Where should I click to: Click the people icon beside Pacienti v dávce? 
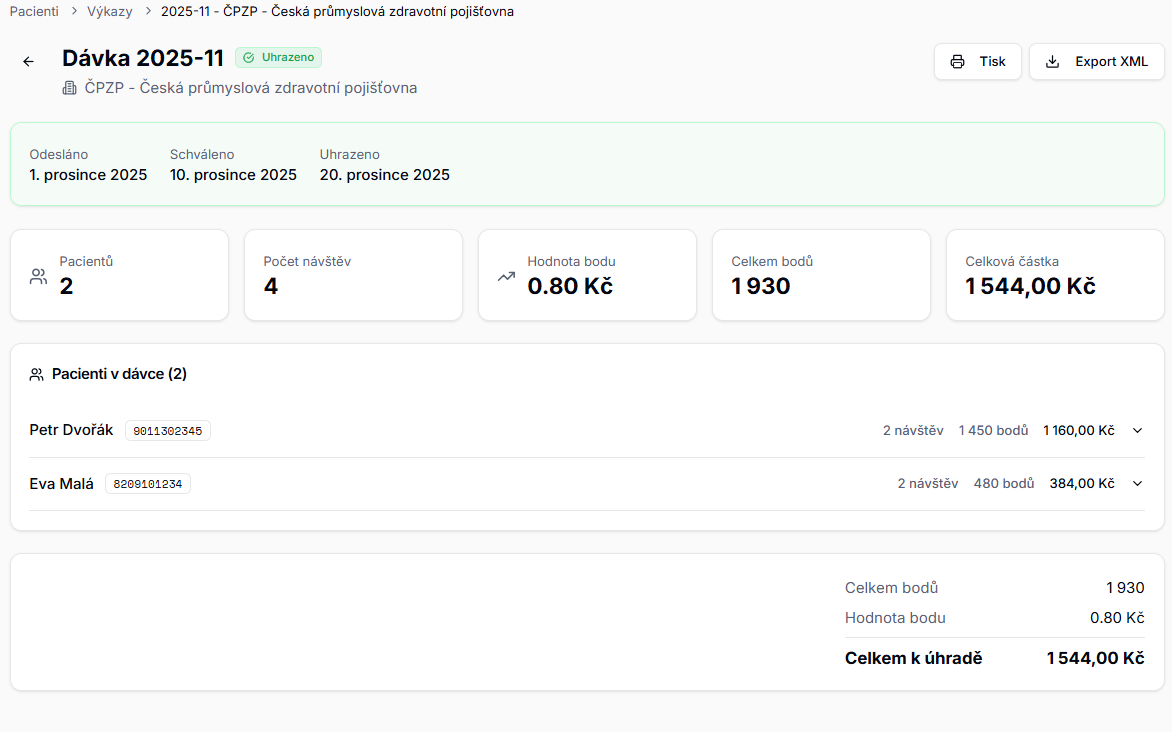click(37, 374)
